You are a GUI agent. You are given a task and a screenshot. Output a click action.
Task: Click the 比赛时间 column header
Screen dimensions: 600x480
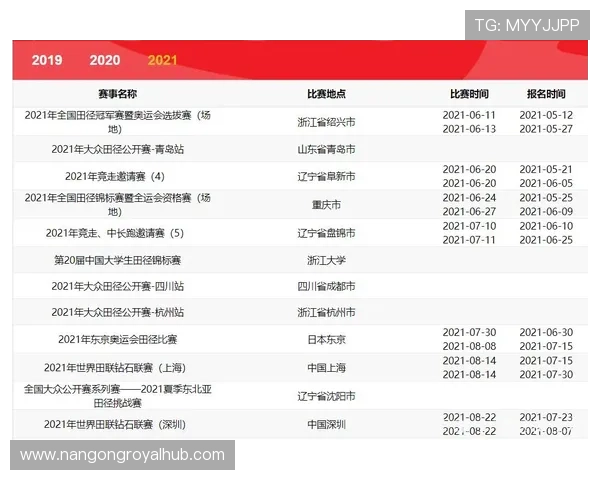[x=469, y=94]
